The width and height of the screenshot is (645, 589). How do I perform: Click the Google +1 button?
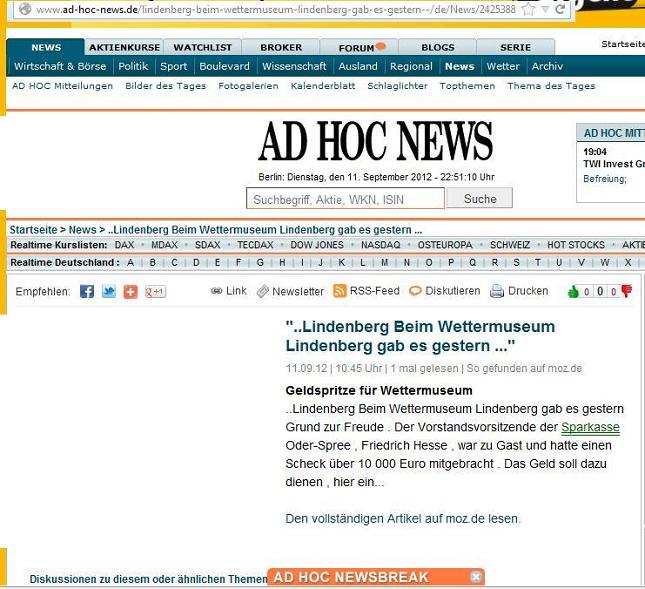tap(155, 292)
